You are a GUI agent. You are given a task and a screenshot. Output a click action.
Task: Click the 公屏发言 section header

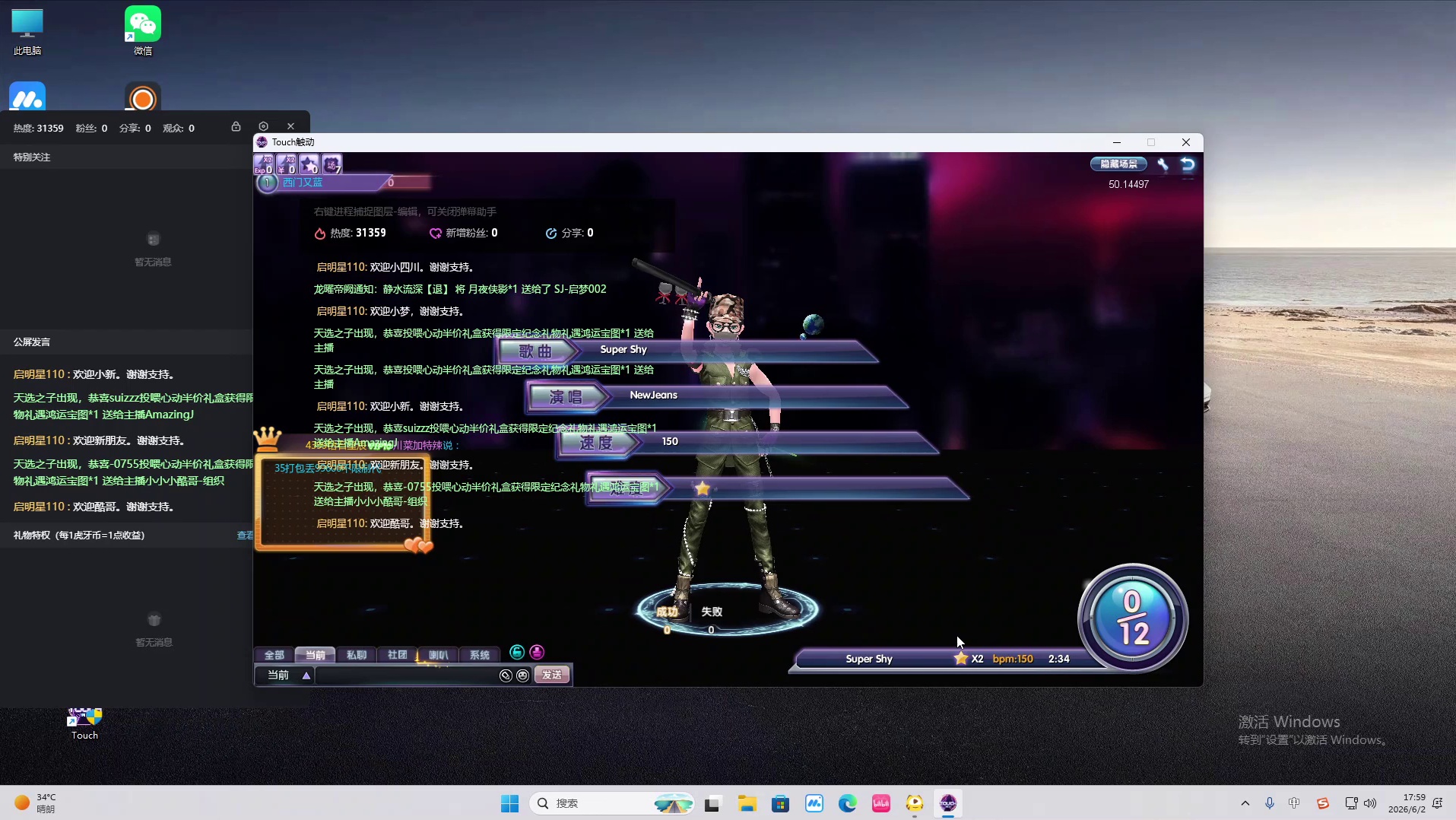32,342
